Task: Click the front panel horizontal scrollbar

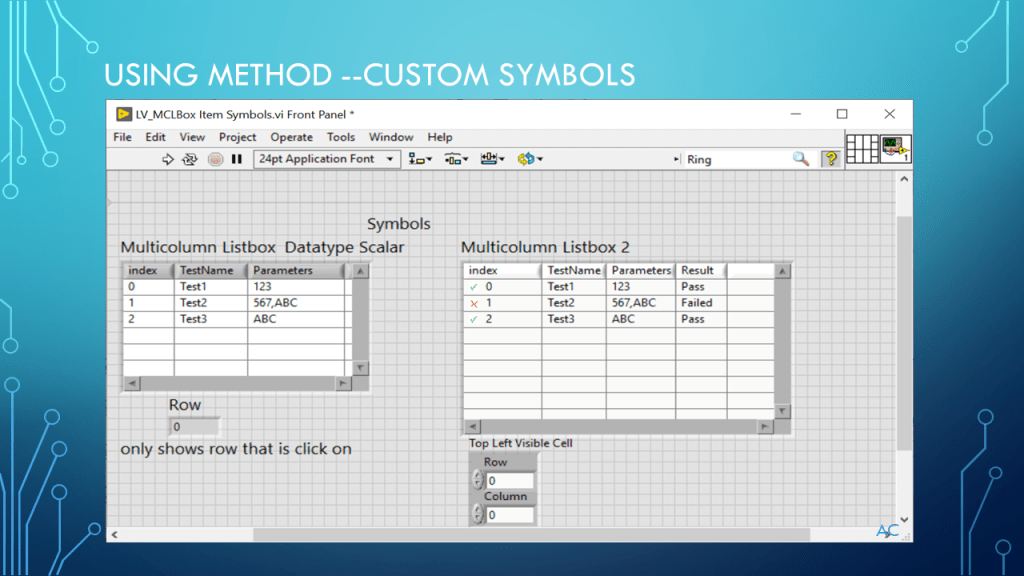Action: coord(500,535)
